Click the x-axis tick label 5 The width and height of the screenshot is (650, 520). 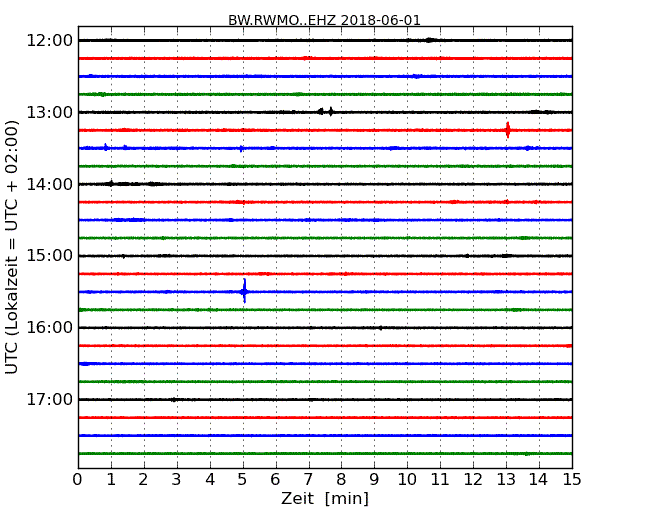243,479
